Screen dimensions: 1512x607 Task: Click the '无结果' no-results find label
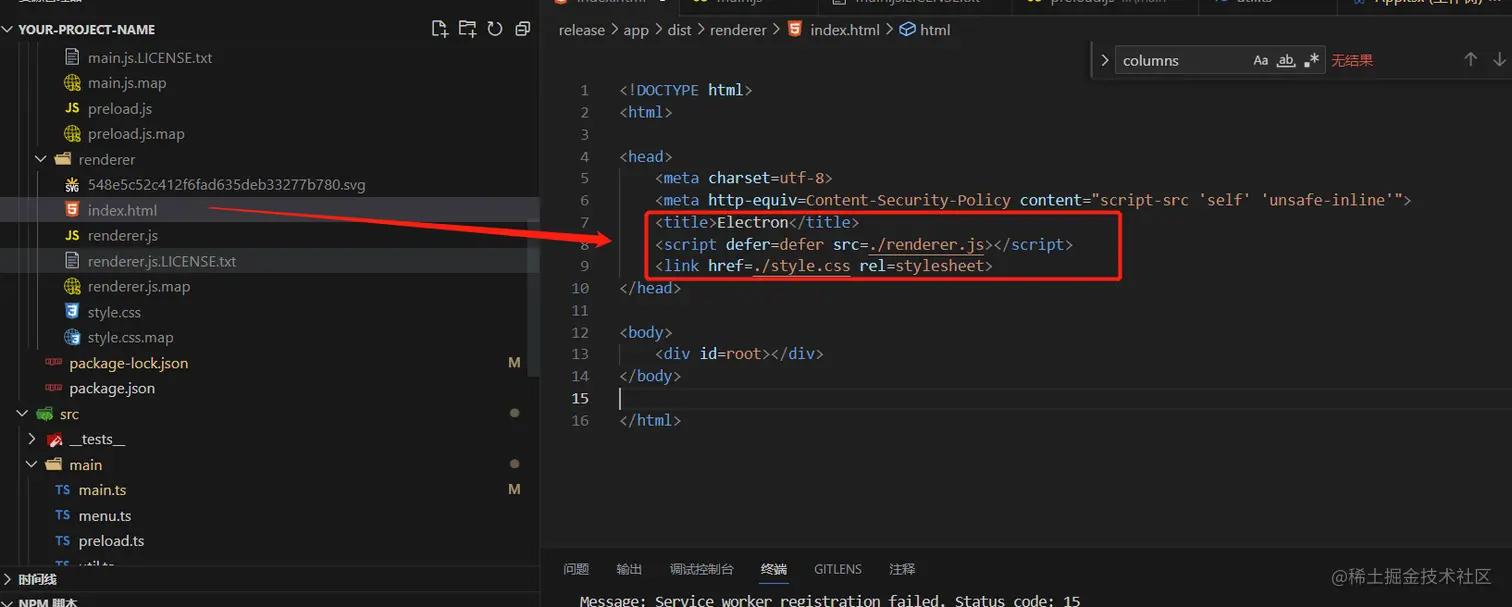click(1352, 60)
